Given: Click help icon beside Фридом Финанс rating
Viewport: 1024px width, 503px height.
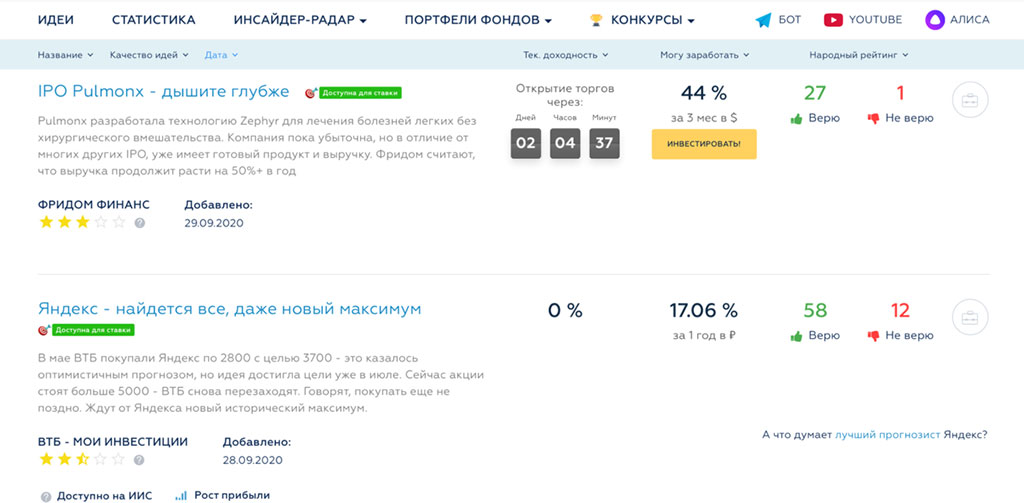Looking at the screenshot, I should pyautogui.click(x=140, y=223).
